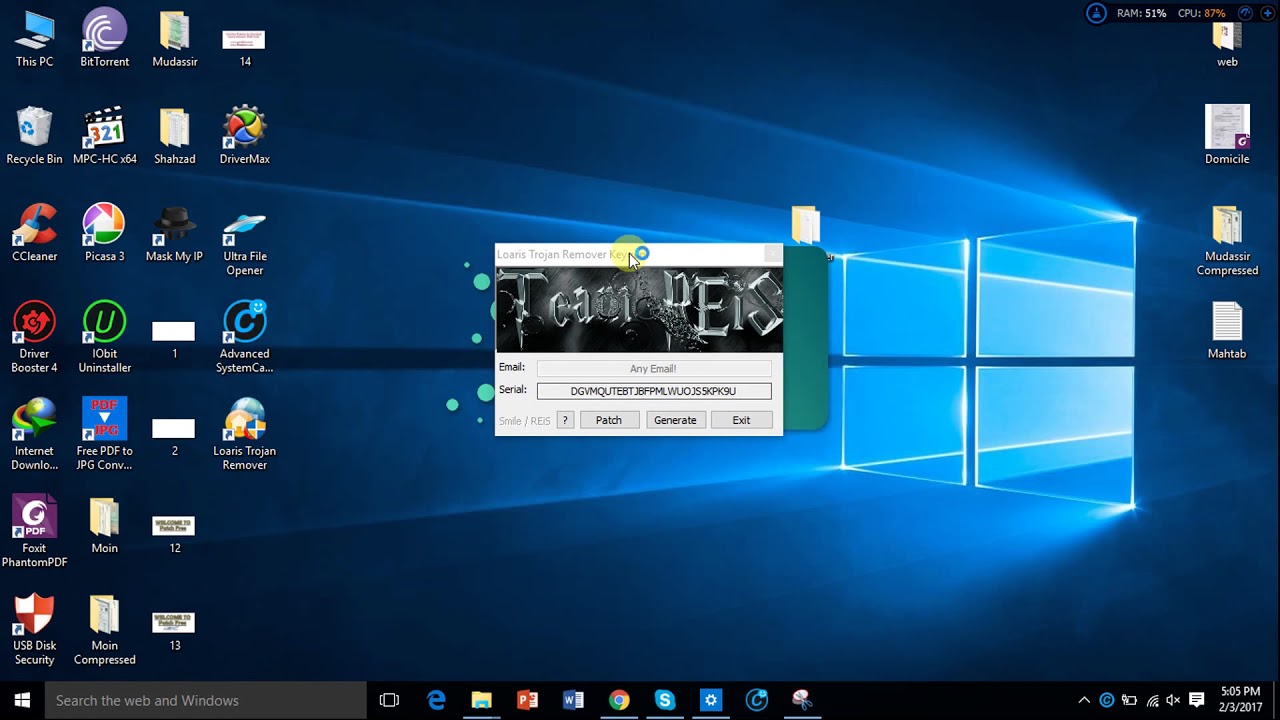Launch BitTorrent from the desktop
The width and height of the screenshot is (1280, 720).
[104, 40]
